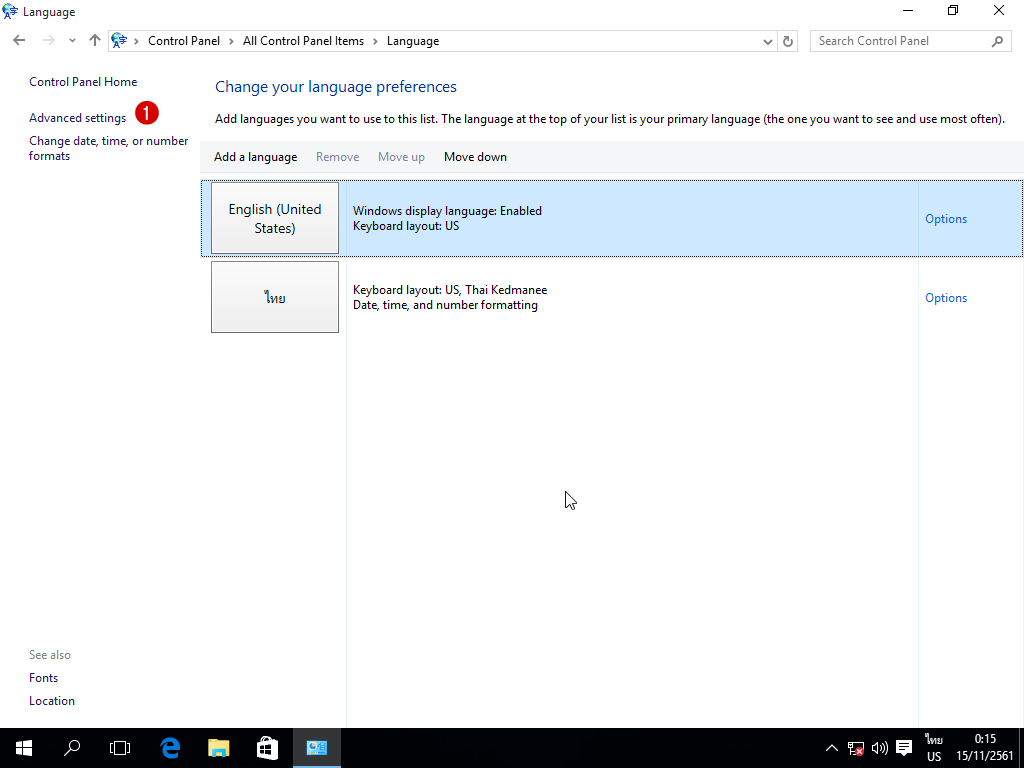The width and height of the screenshot is (1024, 768).
Task: Open the recent locations dropdown arrow
Action: point(72,41)
